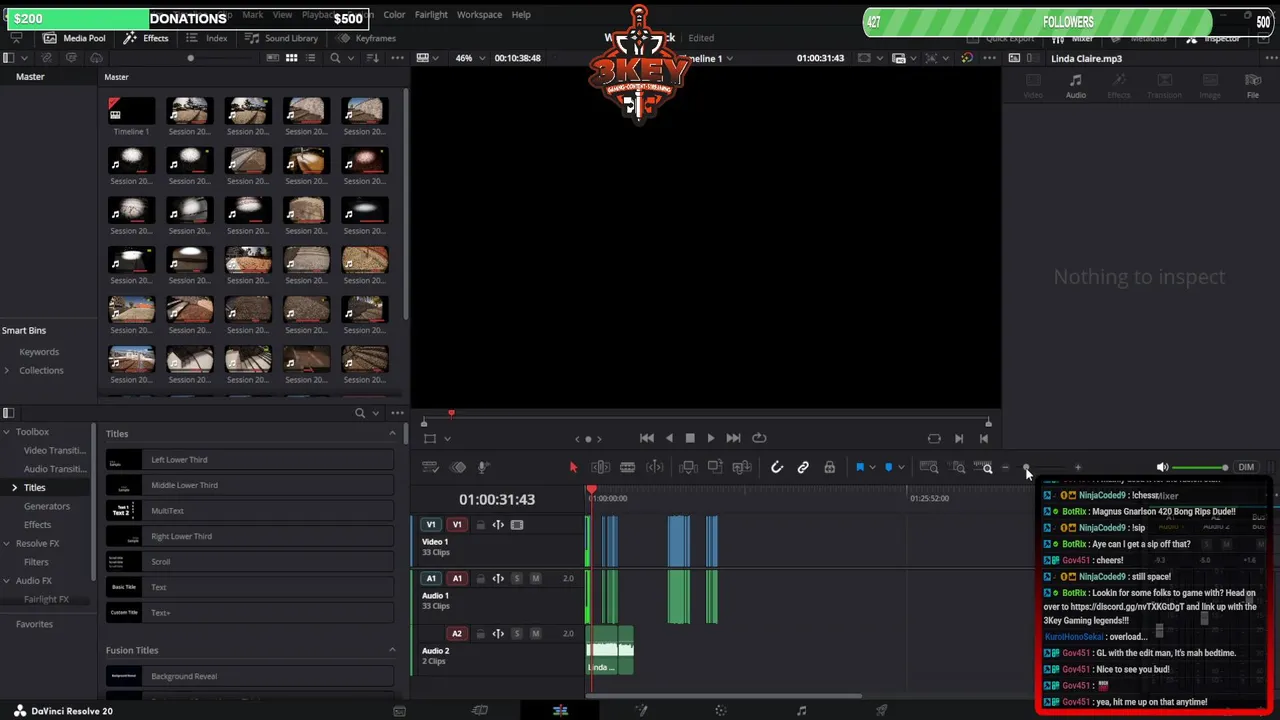Open the Color menu
This screenshot has height=720, width=1280.
(394, 15)
